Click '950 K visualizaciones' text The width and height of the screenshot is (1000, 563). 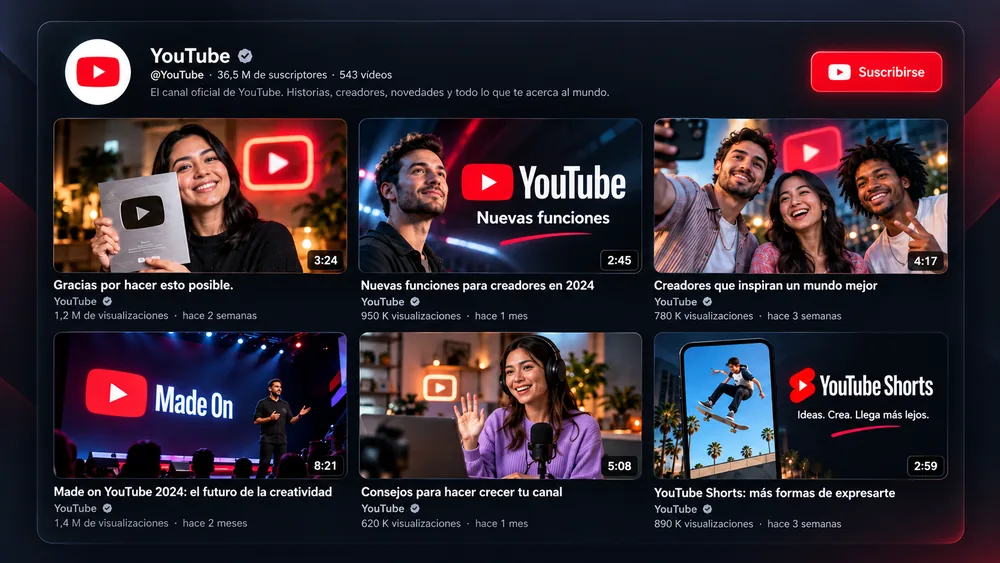pyautogui.click(x=411, y=316)
